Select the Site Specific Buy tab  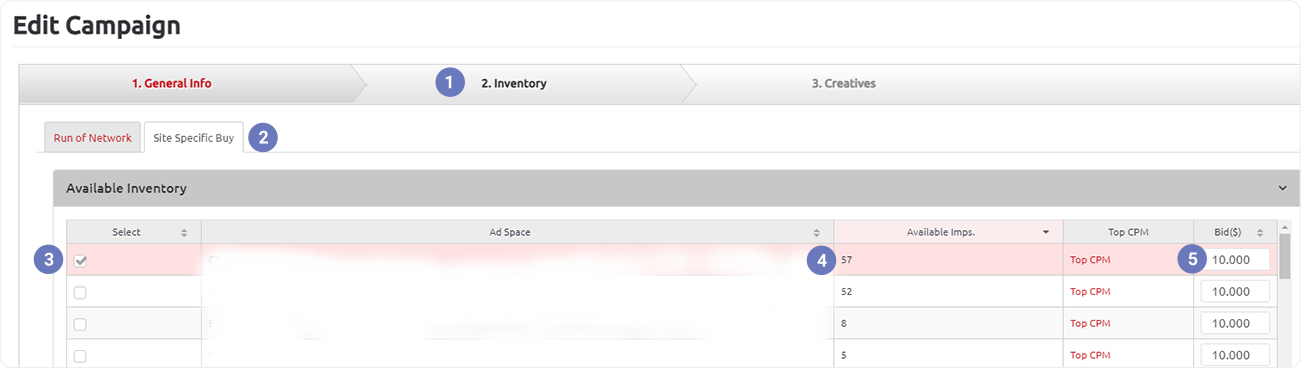[193, 138]
